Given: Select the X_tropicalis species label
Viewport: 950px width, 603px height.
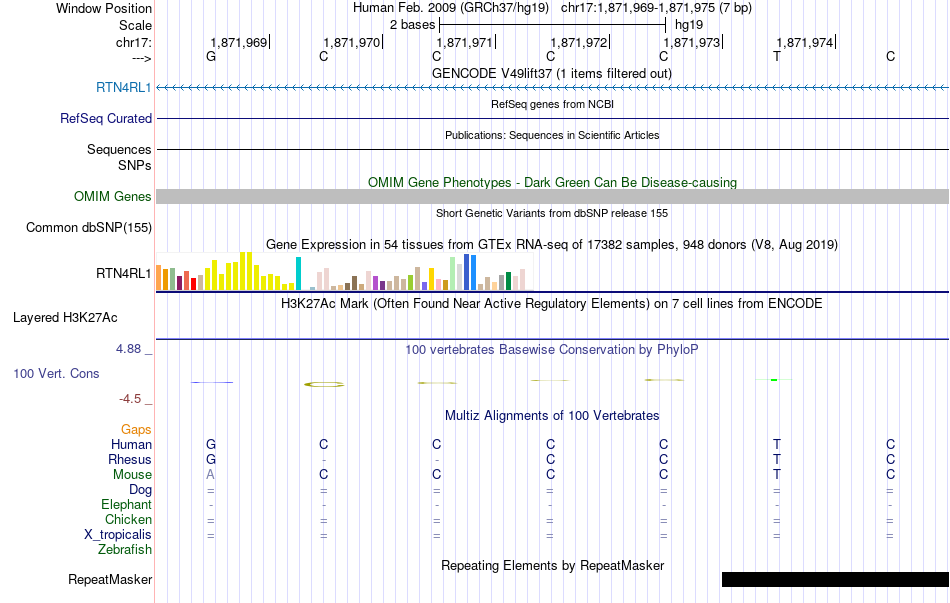Looking at the screenshot, I should (118, 535).
